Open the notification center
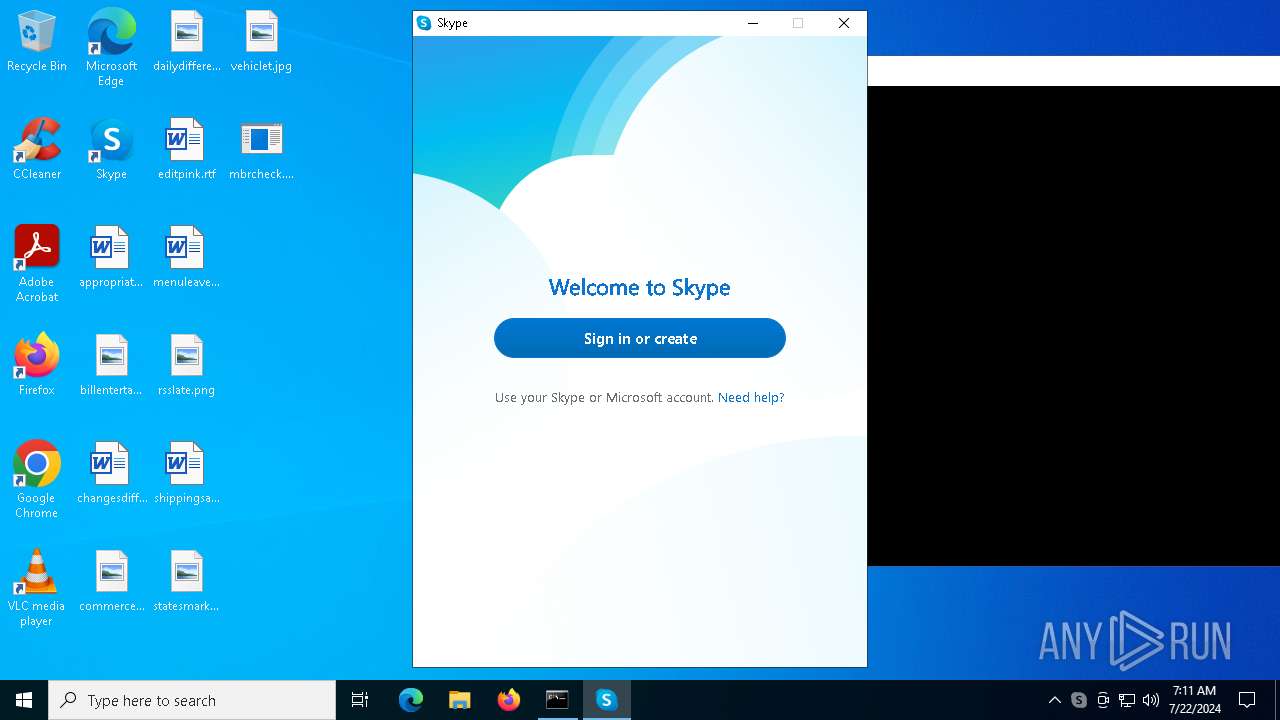 [x=1247, y=700]
